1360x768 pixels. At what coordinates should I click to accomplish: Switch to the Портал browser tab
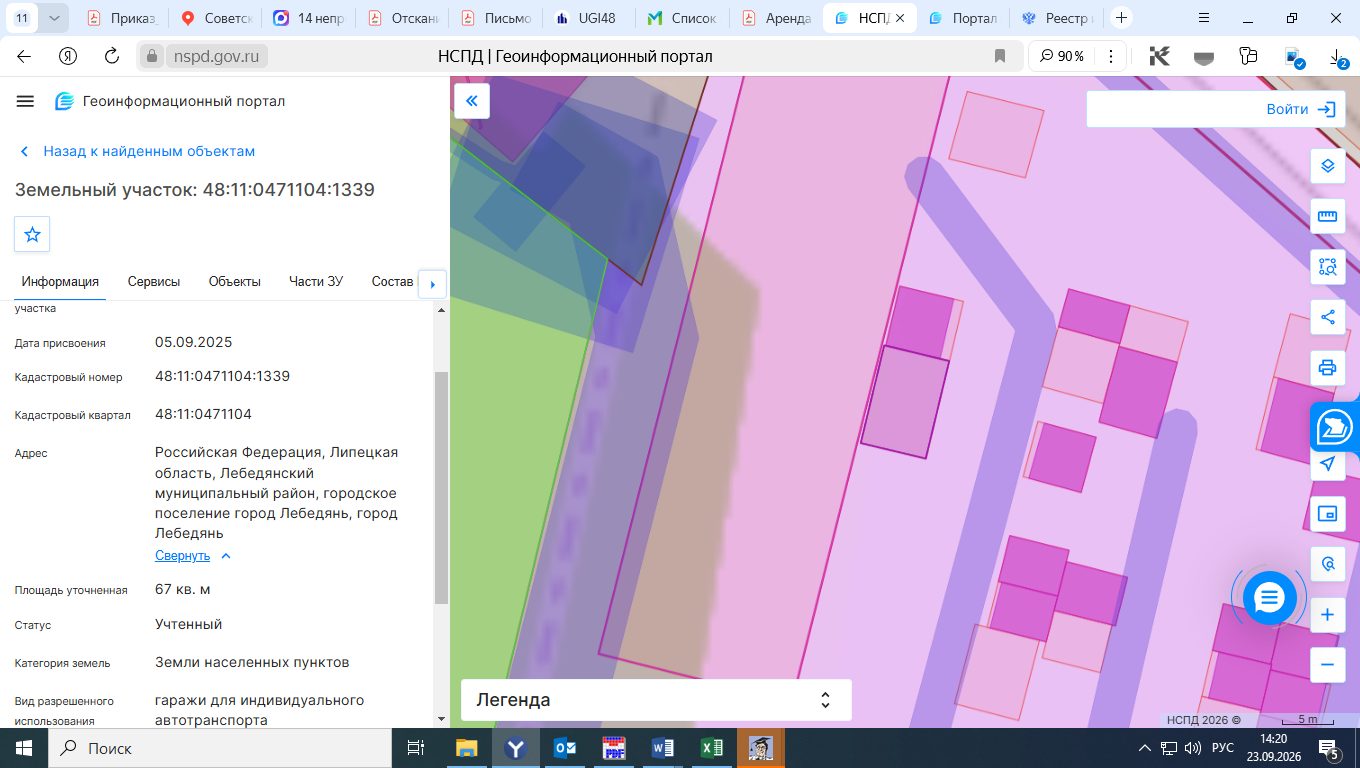[x=965, y=18]
